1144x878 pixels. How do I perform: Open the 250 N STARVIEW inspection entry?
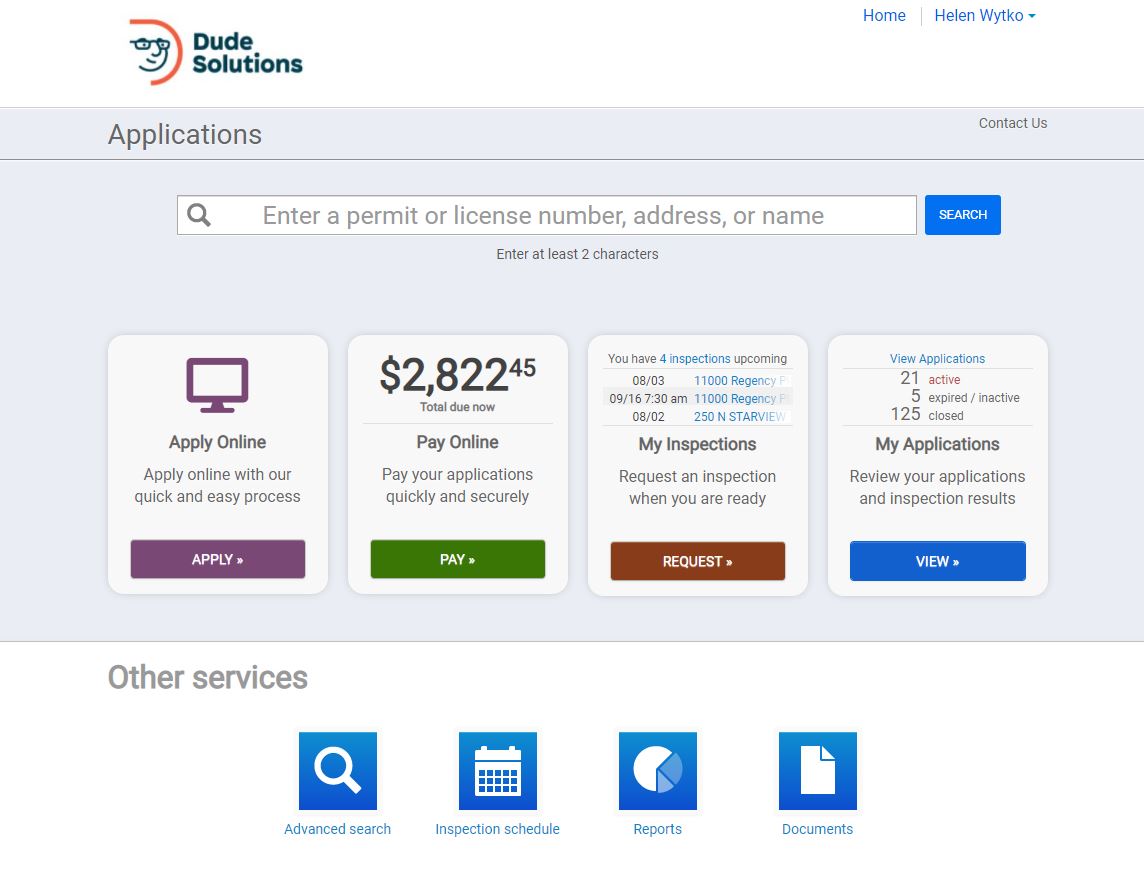740,416
